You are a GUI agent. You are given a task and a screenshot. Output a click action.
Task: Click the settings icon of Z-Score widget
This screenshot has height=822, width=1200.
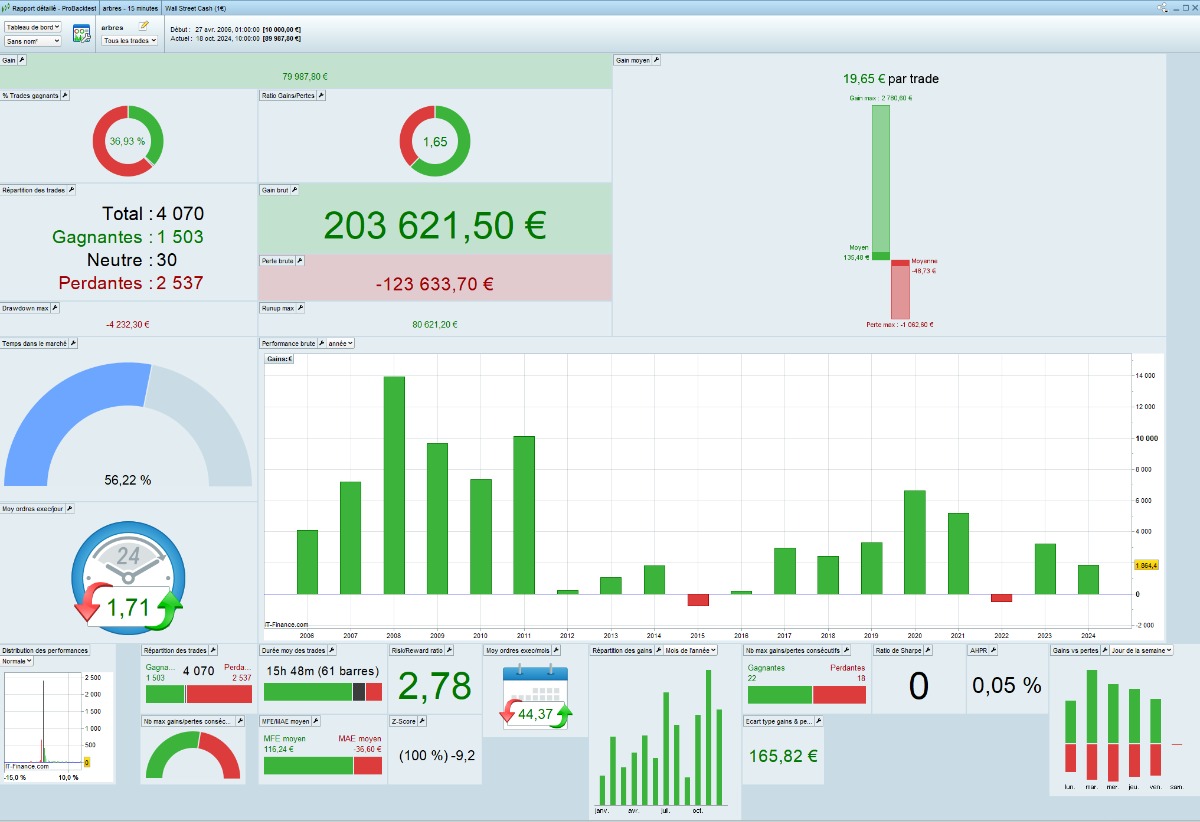pos(422,720)
